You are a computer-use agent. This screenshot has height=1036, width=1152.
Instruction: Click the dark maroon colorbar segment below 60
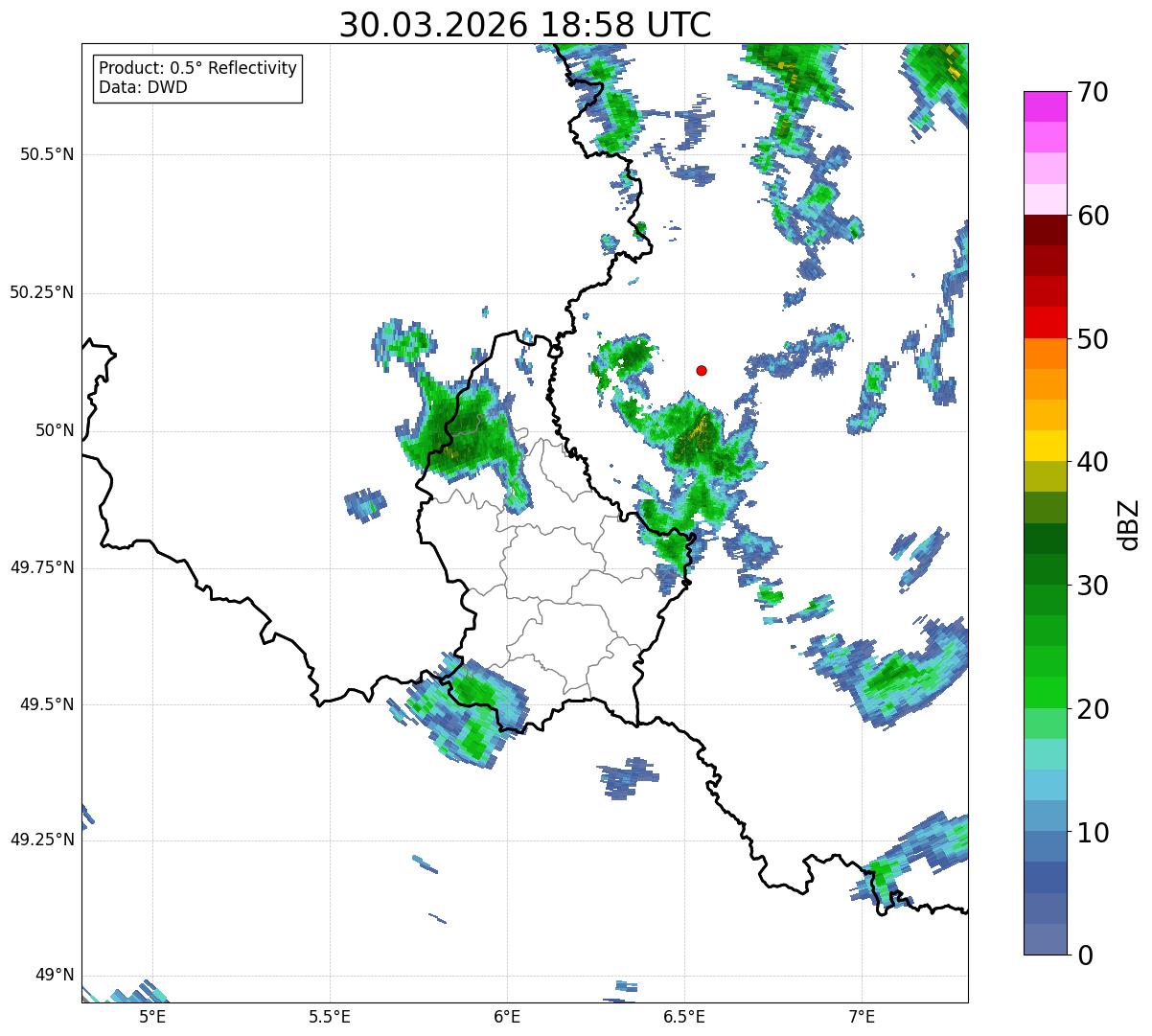(1046, 230)
